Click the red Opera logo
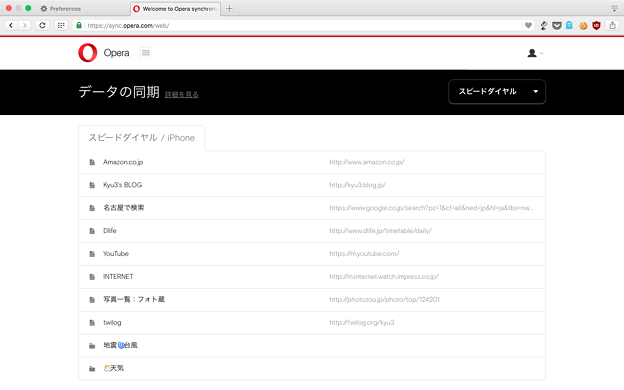 tap(88, 53)
